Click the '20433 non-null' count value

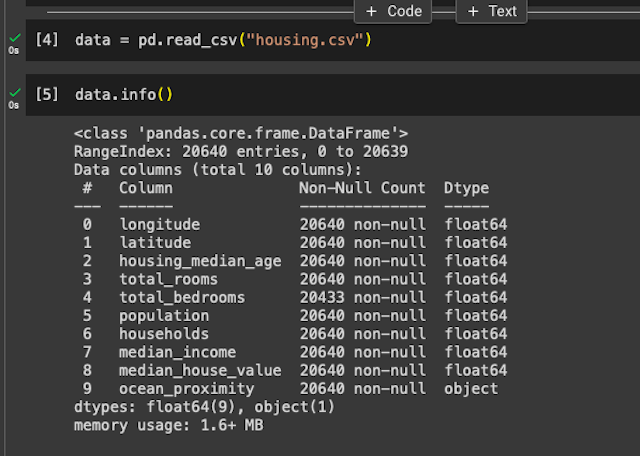point(363,298)
